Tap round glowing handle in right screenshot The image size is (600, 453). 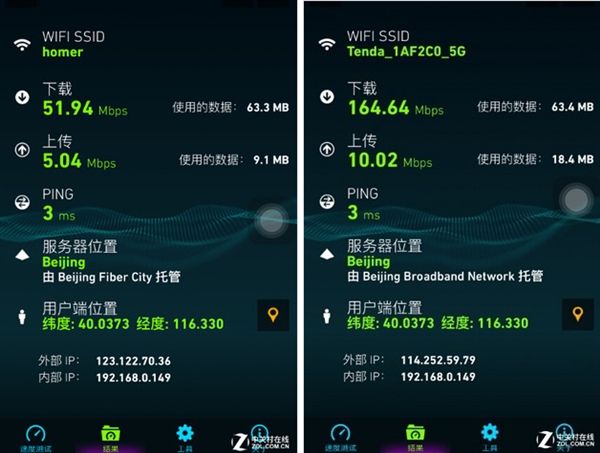575,199
